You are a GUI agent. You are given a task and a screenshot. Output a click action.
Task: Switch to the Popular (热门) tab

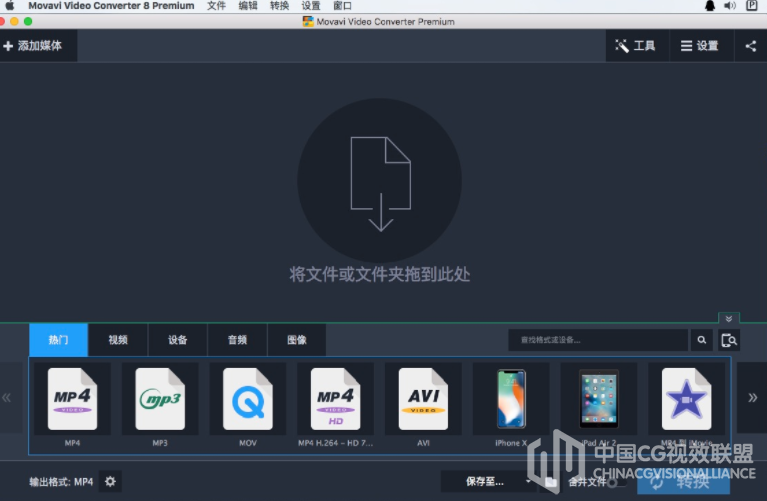(x=59, y=340)
